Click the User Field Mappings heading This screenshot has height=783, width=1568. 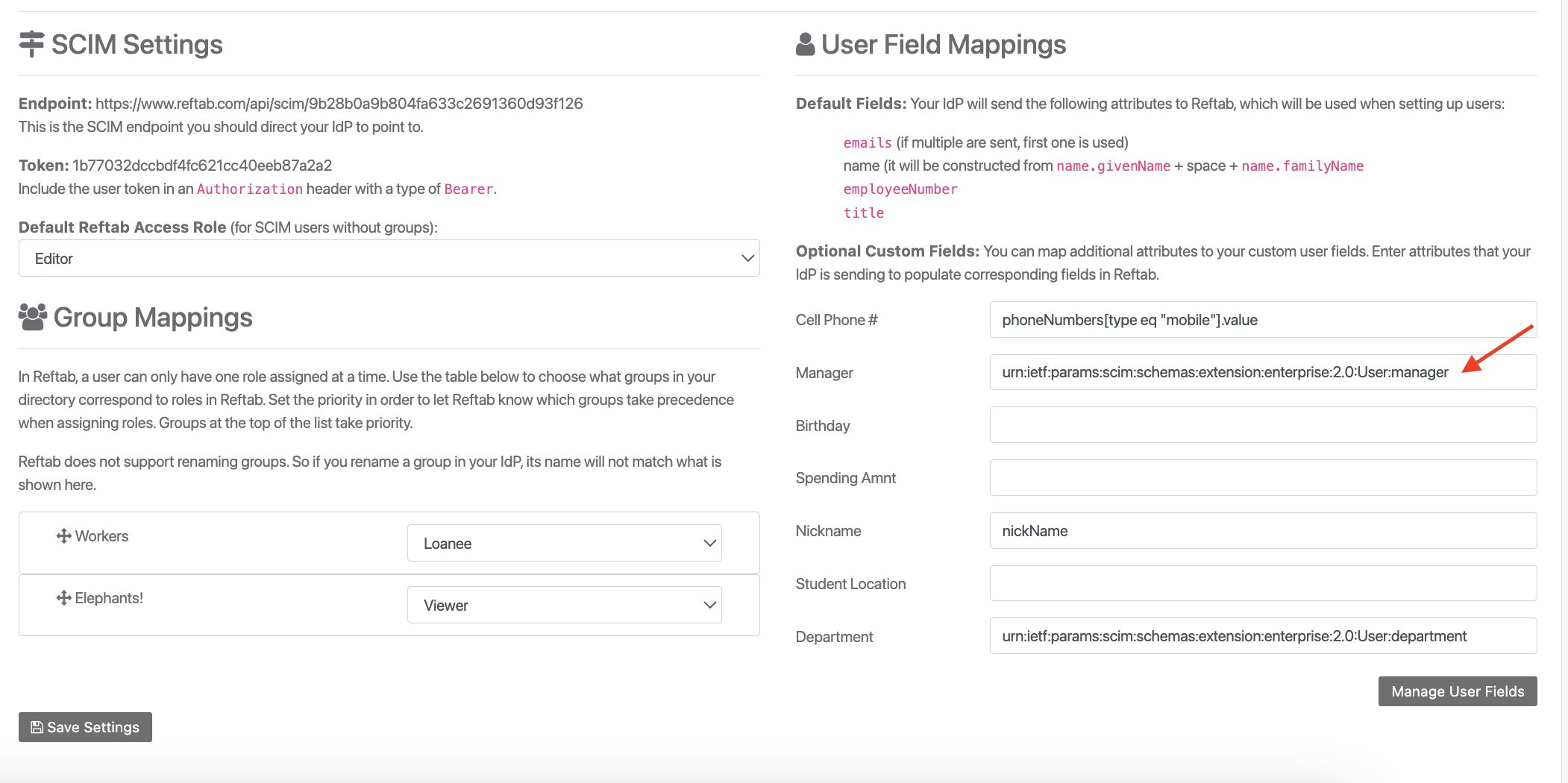pos(944,45)
